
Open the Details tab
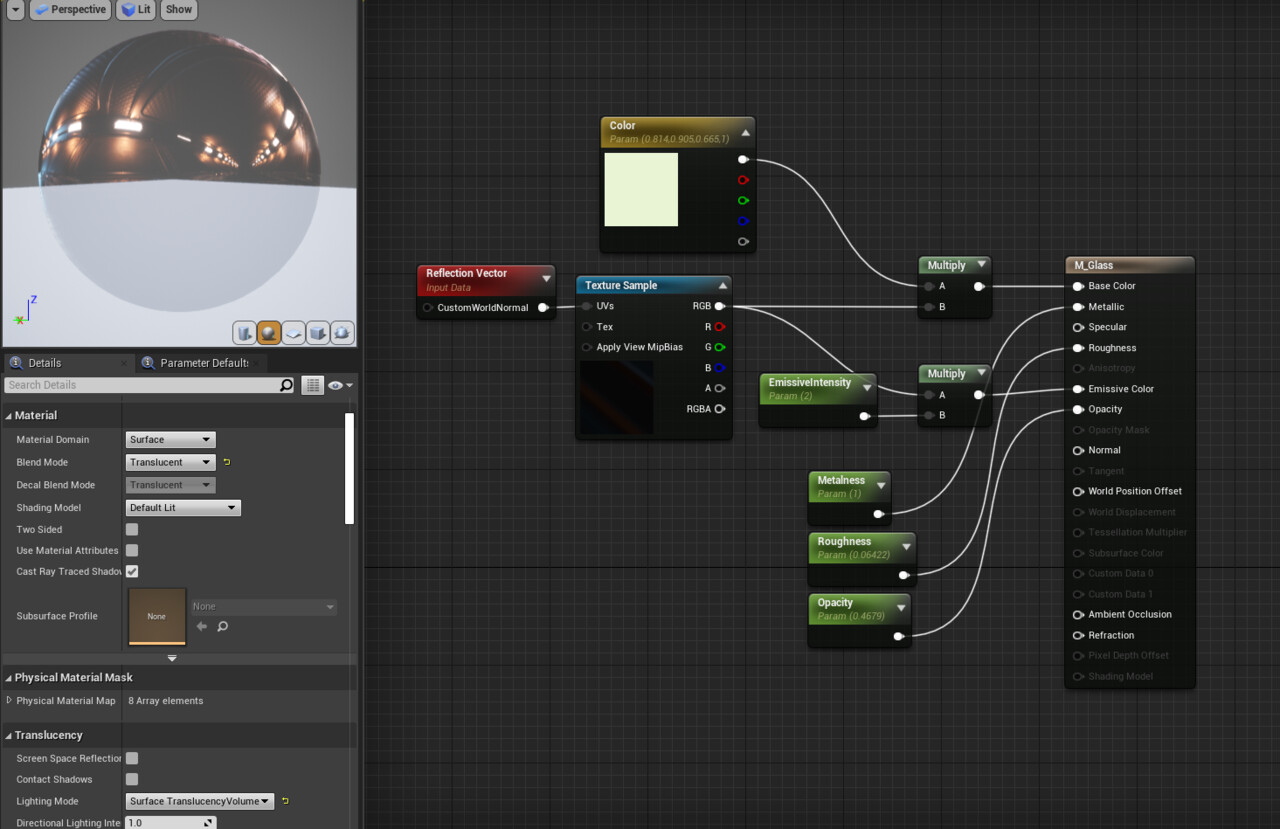(44, 363)
